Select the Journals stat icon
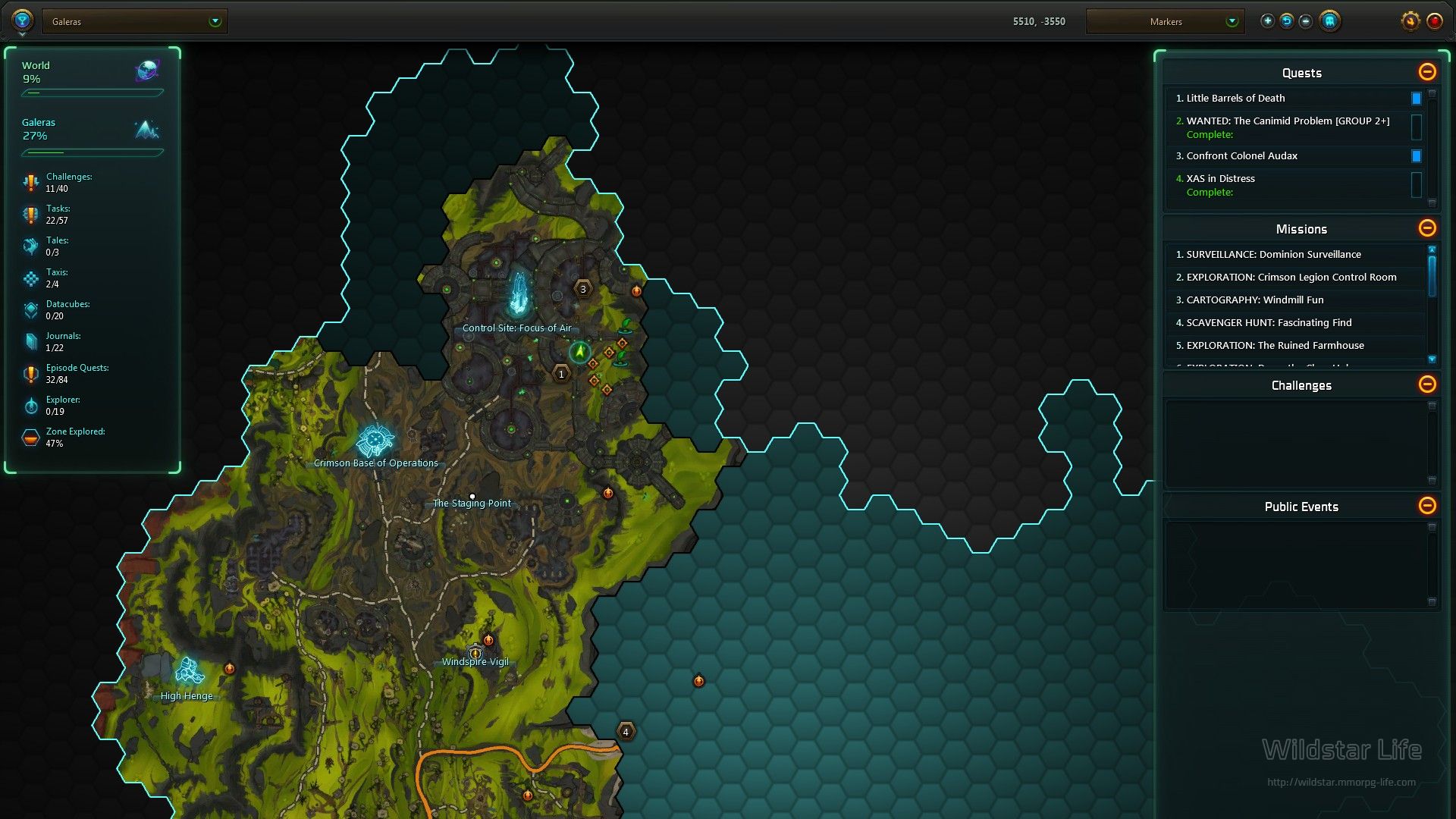Screen dimensions: 1456x819 tap(30, 342)
